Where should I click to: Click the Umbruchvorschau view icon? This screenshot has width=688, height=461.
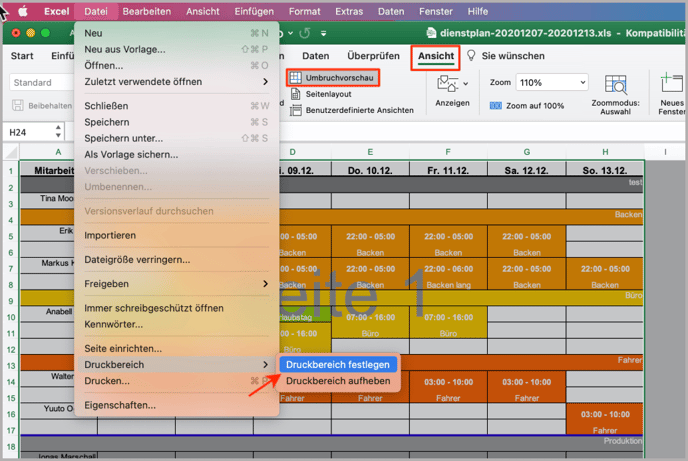(295, 78)
